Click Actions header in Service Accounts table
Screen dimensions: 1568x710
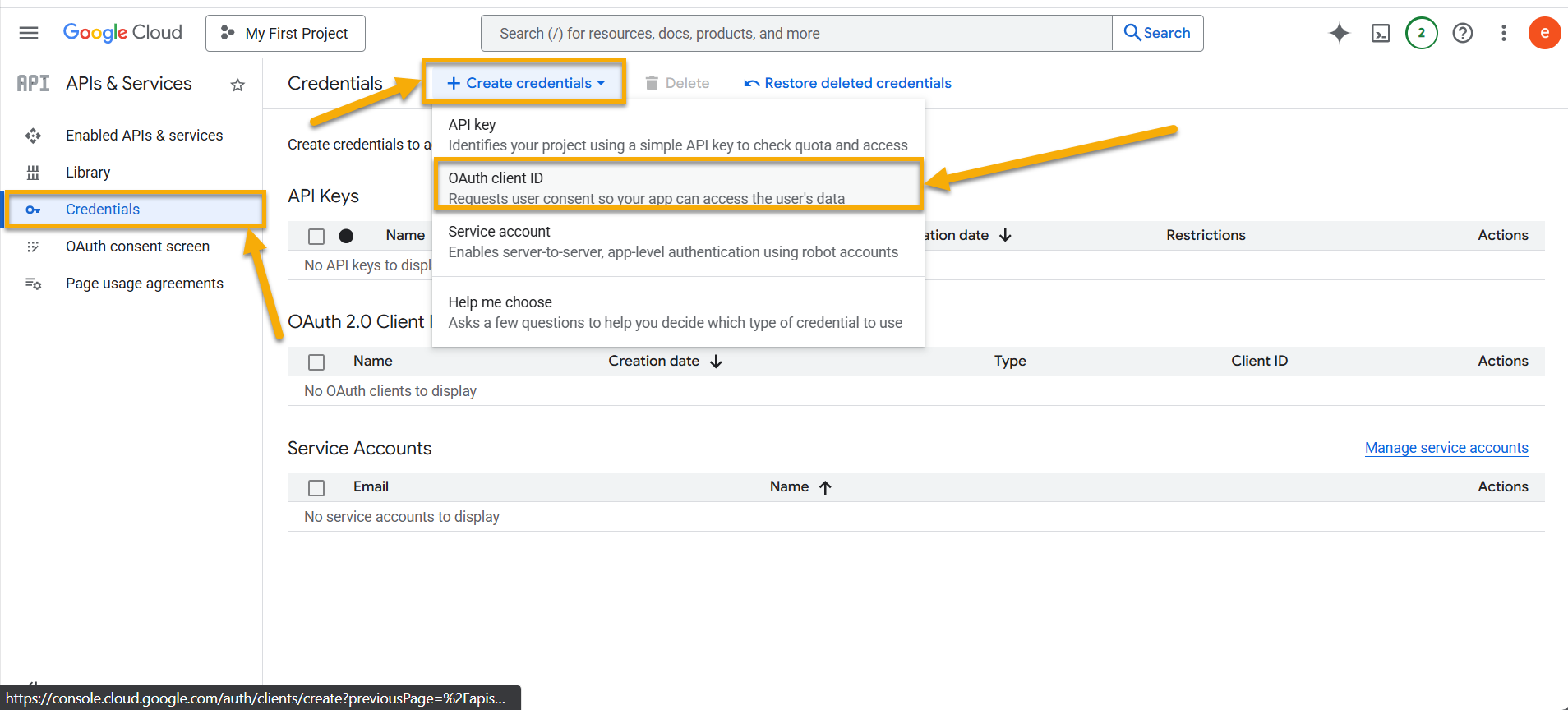click(1503, 486)
